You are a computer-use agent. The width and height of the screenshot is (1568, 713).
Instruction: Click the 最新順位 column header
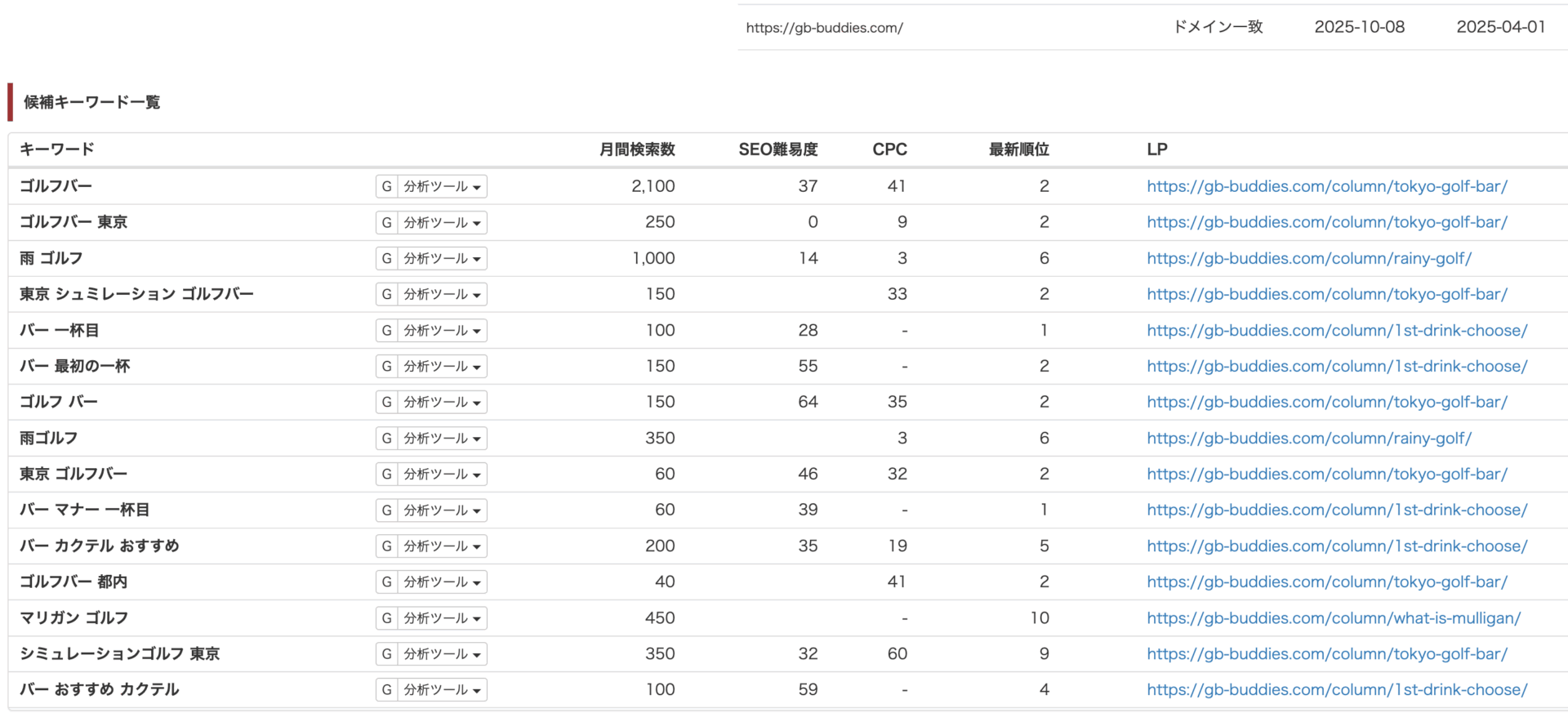(1019, 149)
